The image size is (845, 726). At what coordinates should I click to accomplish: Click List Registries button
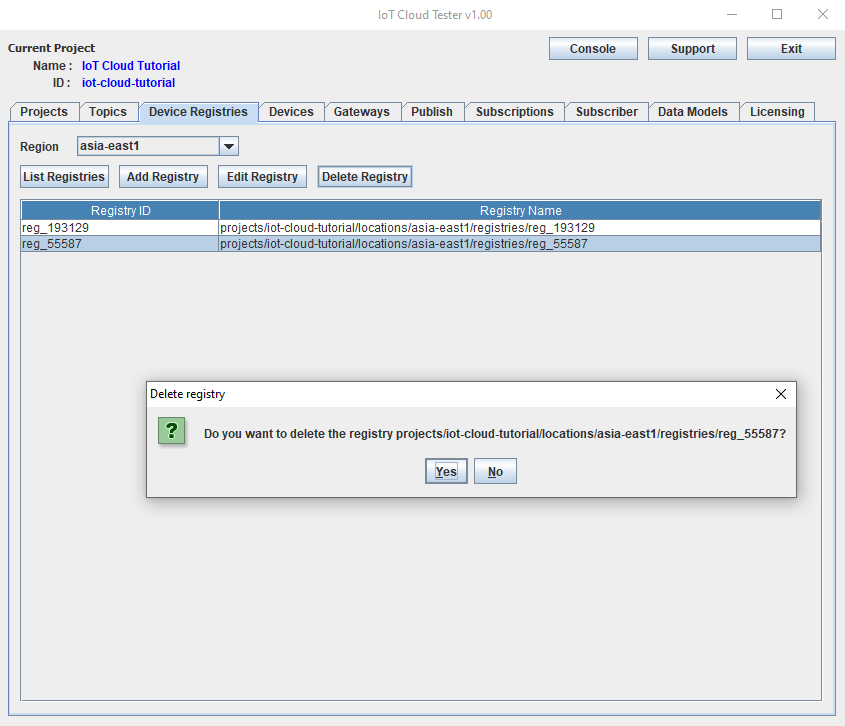pyautogui.click(x=64, y=177)
